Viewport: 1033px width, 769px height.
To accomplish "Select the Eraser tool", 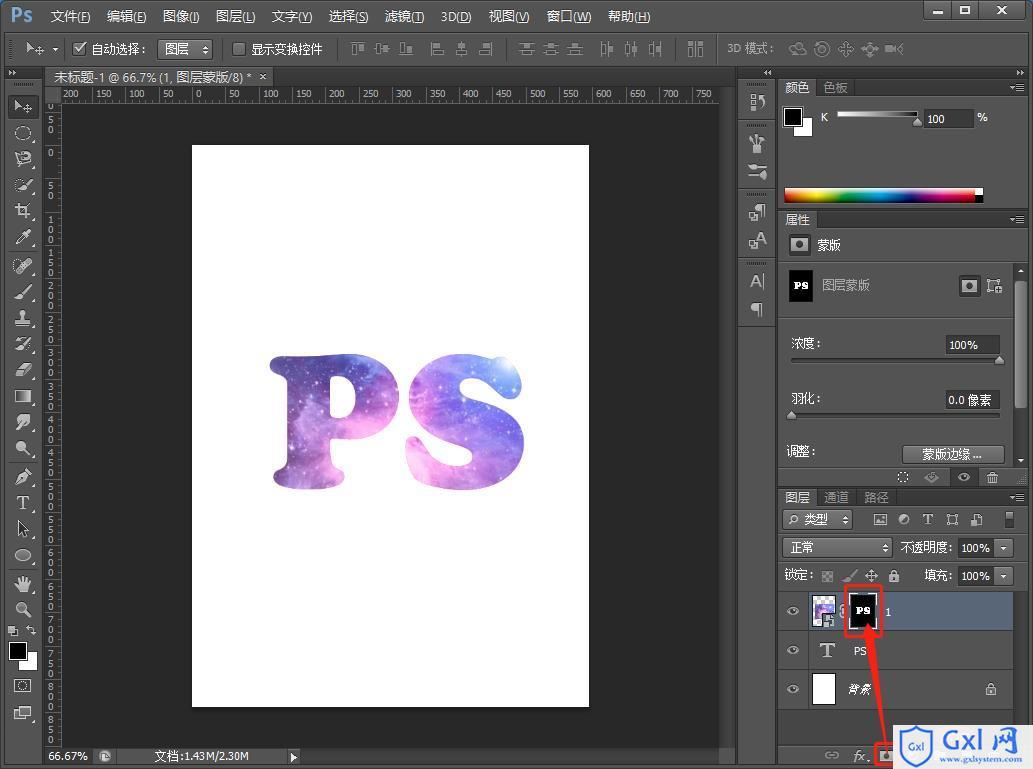I will 22,370.
